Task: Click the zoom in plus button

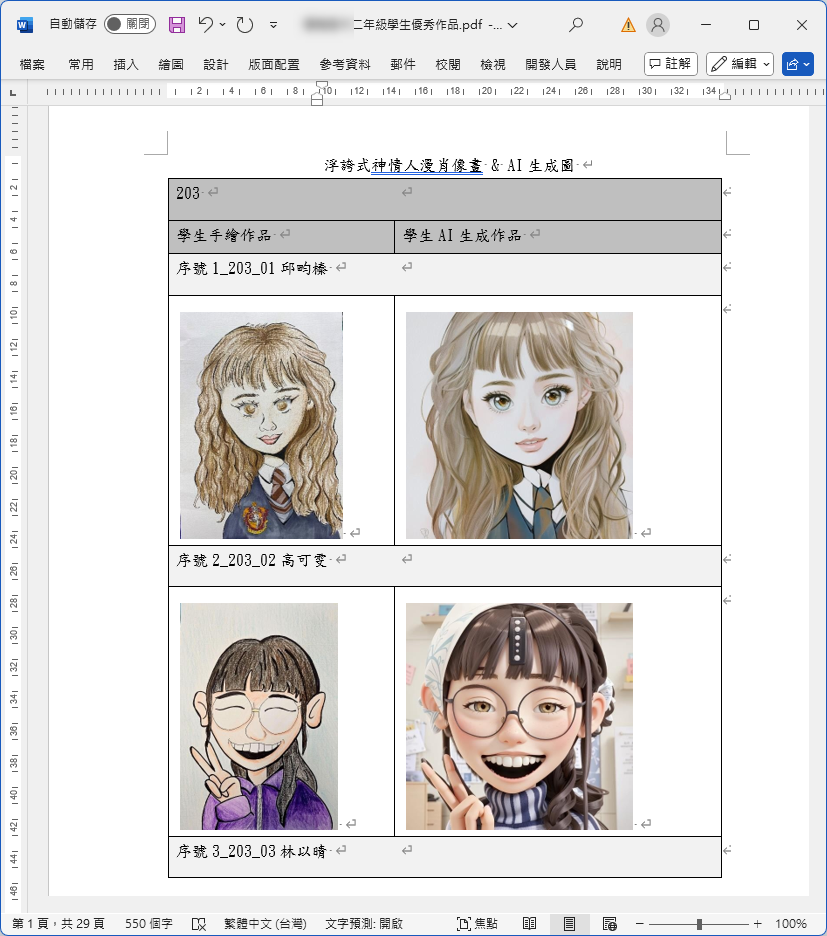Action: tap(758, 923)
